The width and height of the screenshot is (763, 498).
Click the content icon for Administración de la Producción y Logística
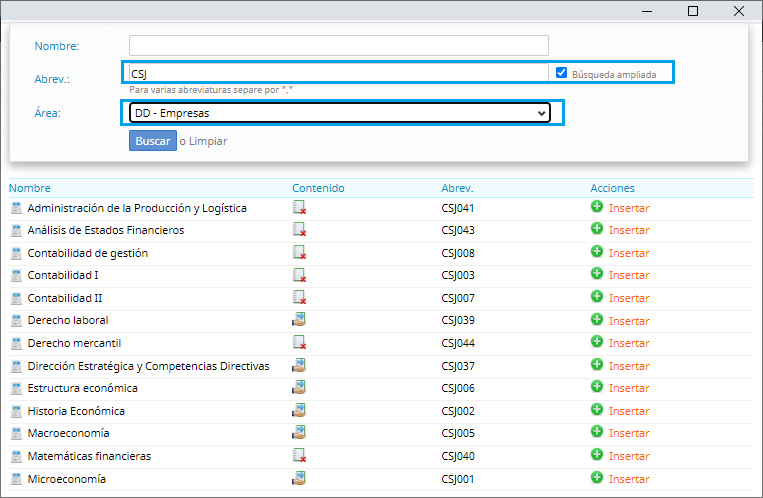299,207
